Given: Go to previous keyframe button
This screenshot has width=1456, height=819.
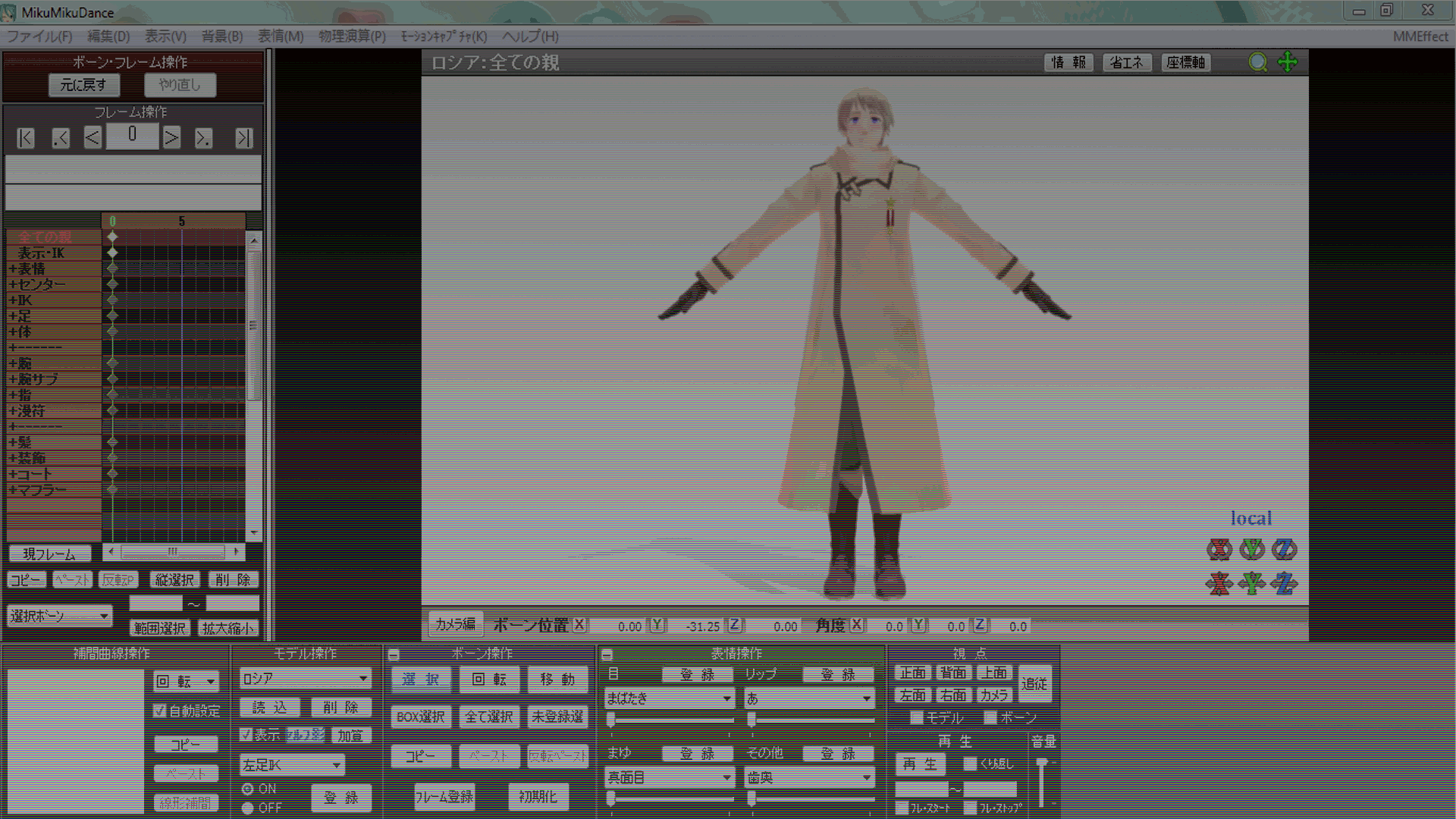Looking at the screenshot, I should point(61,138).
